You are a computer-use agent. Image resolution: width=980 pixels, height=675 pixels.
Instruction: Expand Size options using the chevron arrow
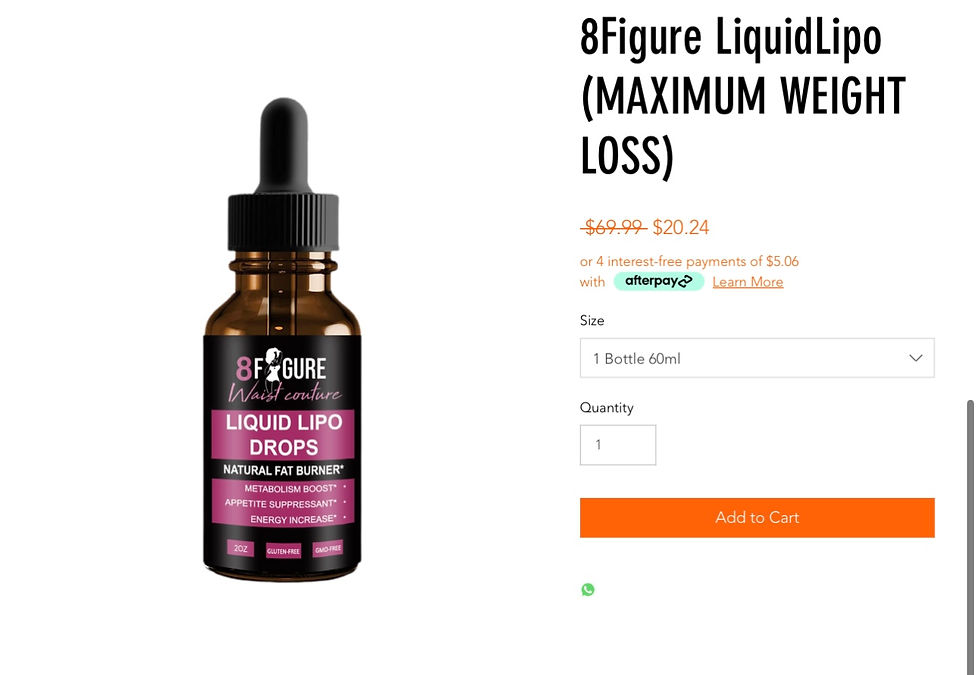(916, 358)
